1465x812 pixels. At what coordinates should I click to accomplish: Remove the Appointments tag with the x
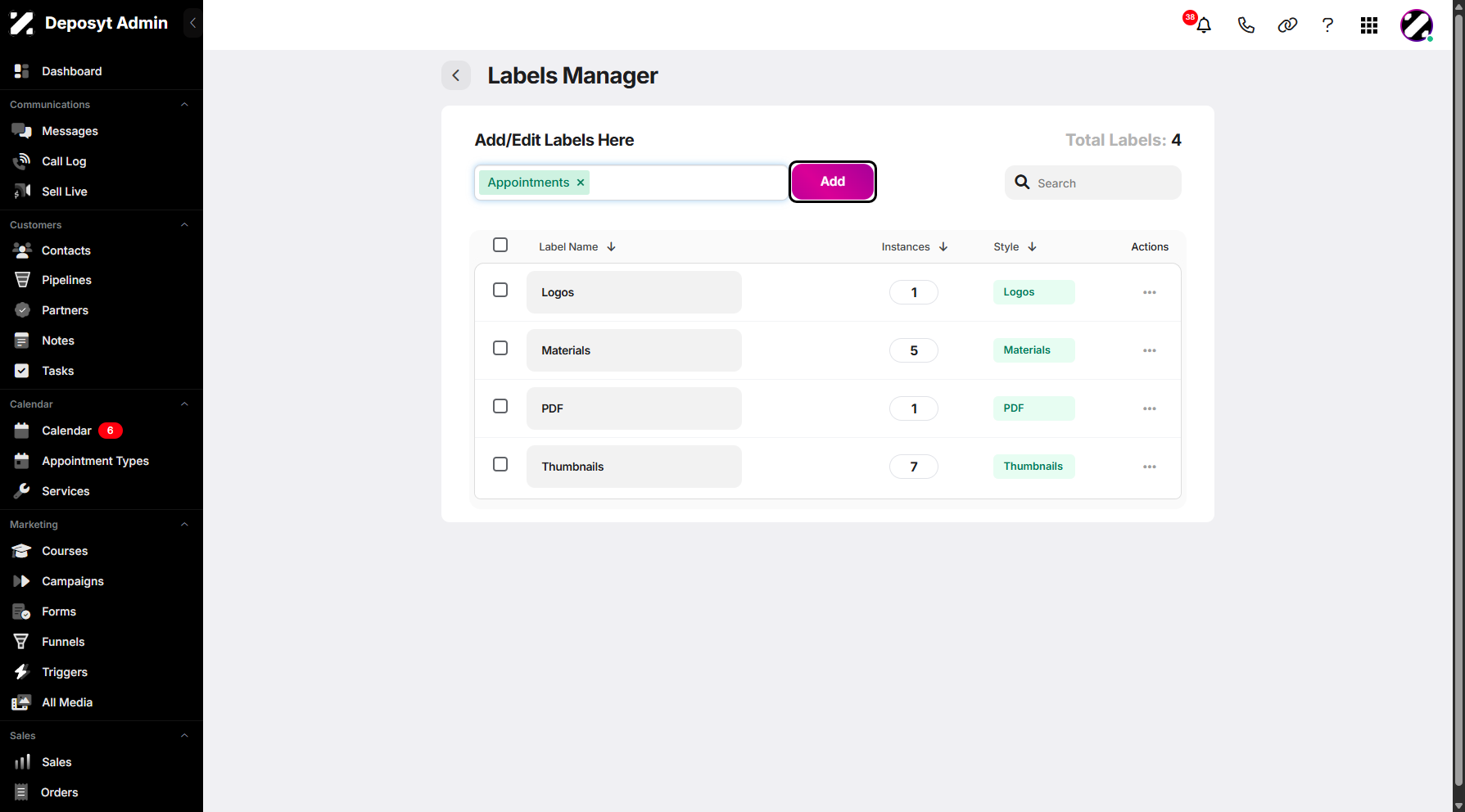click(x=581, y=183)
